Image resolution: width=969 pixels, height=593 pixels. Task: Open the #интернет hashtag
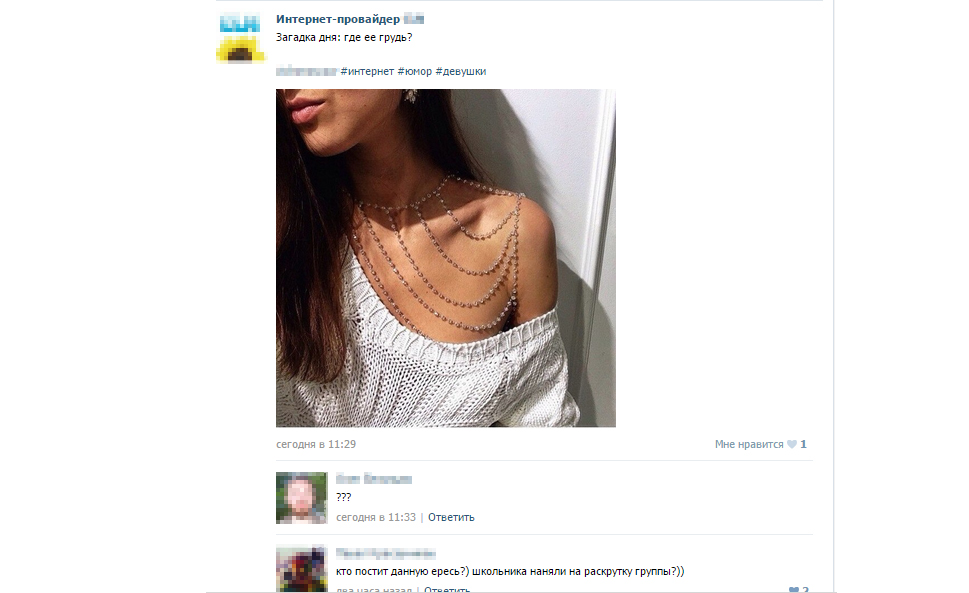(x=367, y=71)
